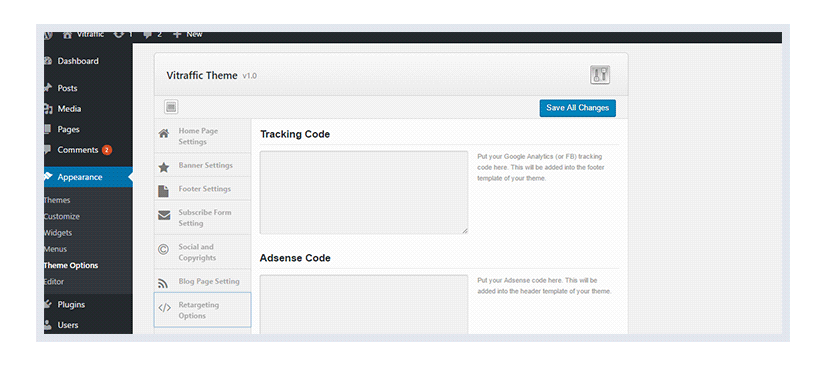The image size is (826, 372).
Task: Click the v1.0 version label
Action: pyautogui.click(x=249, y=76)
